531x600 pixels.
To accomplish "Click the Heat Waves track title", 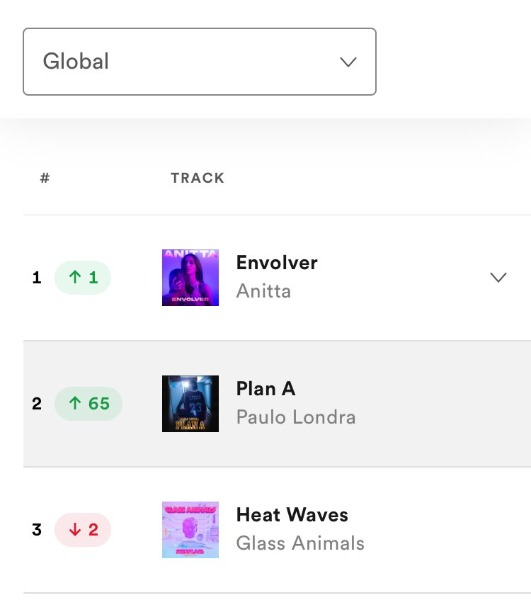I will coord(292,515).
